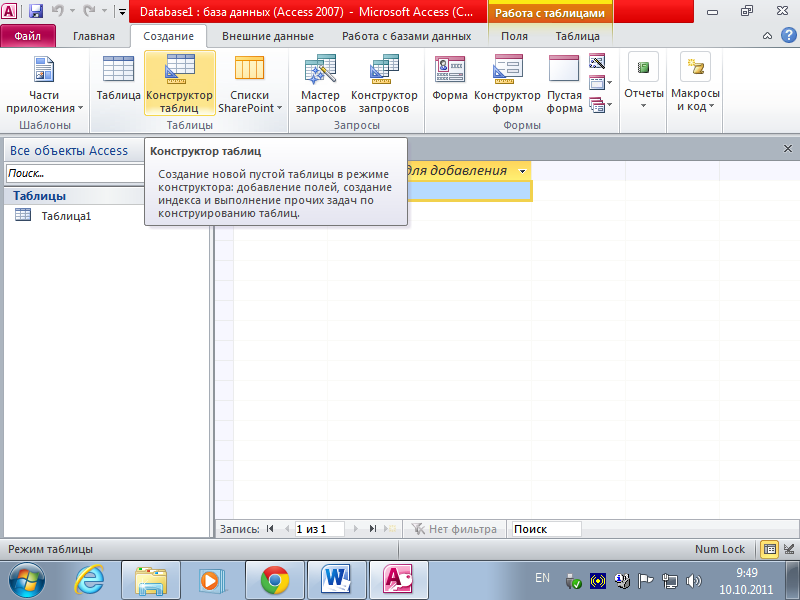Undo the last action
800x600 pixels.
click(58, 11)
